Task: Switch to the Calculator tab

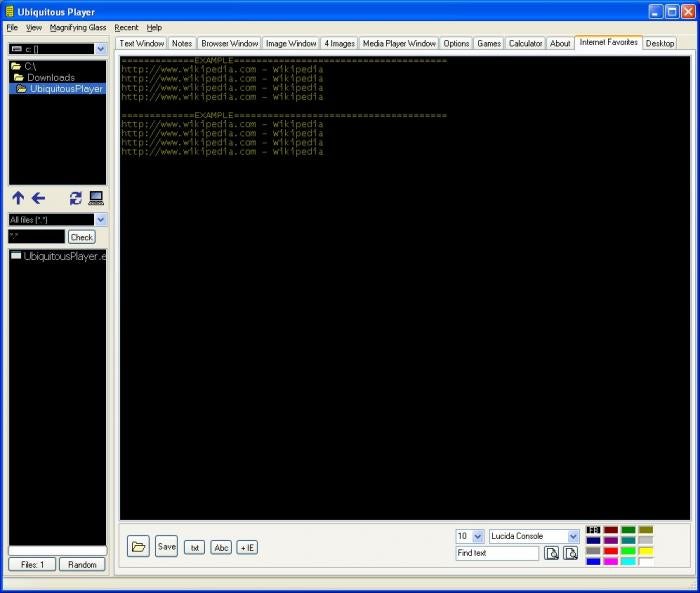Action: (x=525, y=43)
